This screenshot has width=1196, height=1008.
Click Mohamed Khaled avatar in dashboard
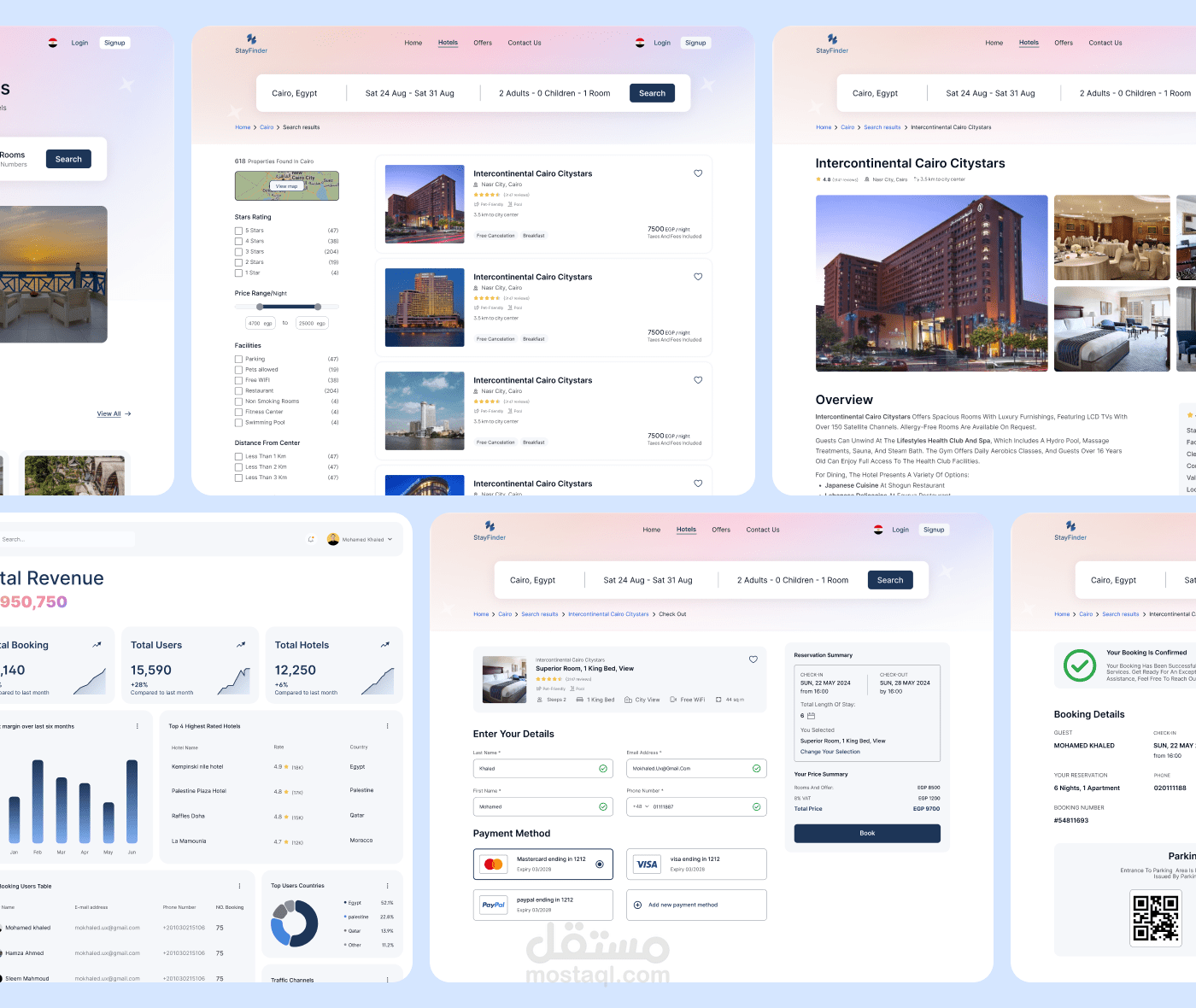click(333, 539)
